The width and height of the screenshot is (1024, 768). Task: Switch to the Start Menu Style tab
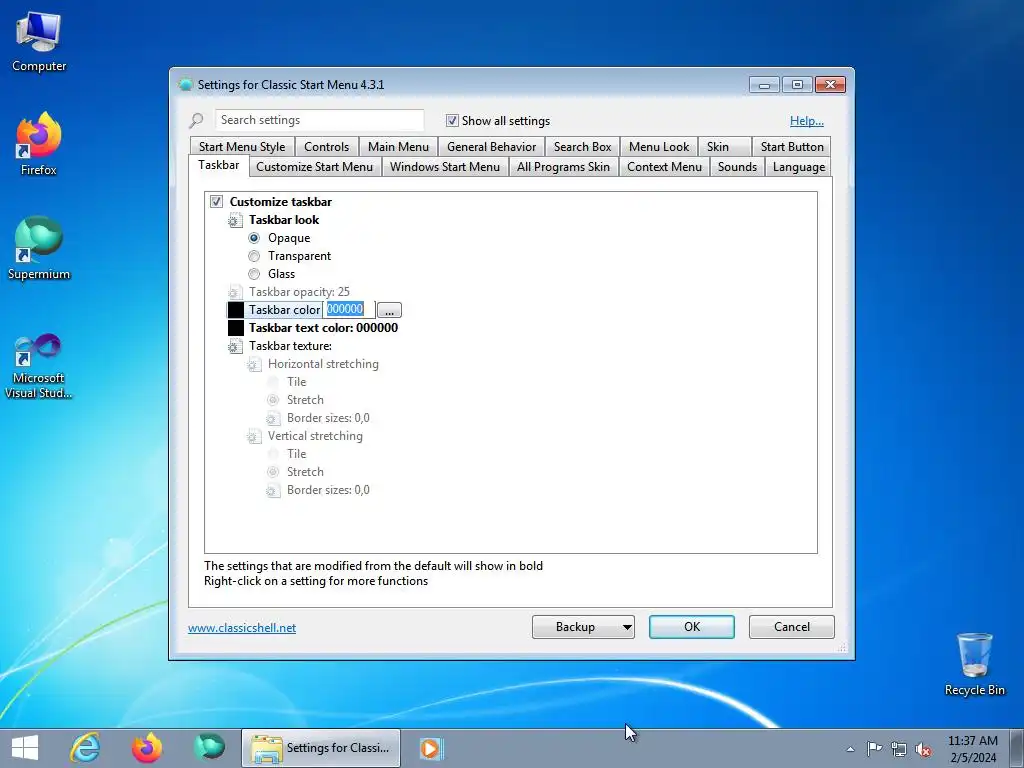coord(242,147)
